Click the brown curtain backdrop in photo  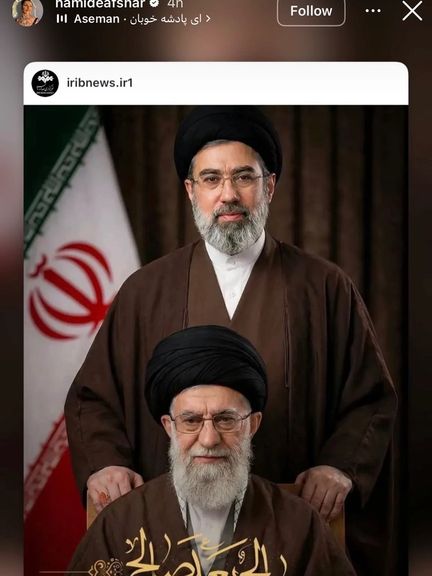tap(342, 184)
